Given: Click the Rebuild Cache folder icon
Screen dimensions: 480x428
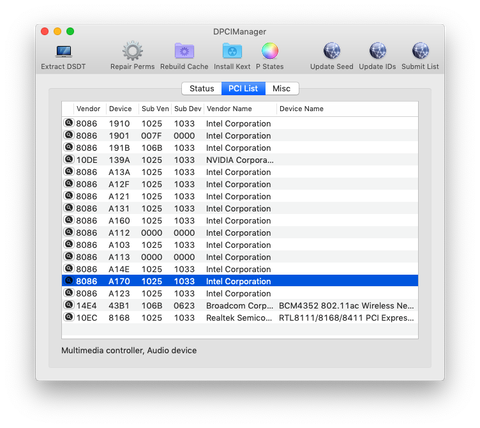Looking at the screenshot, I should (x=184, y=51).
